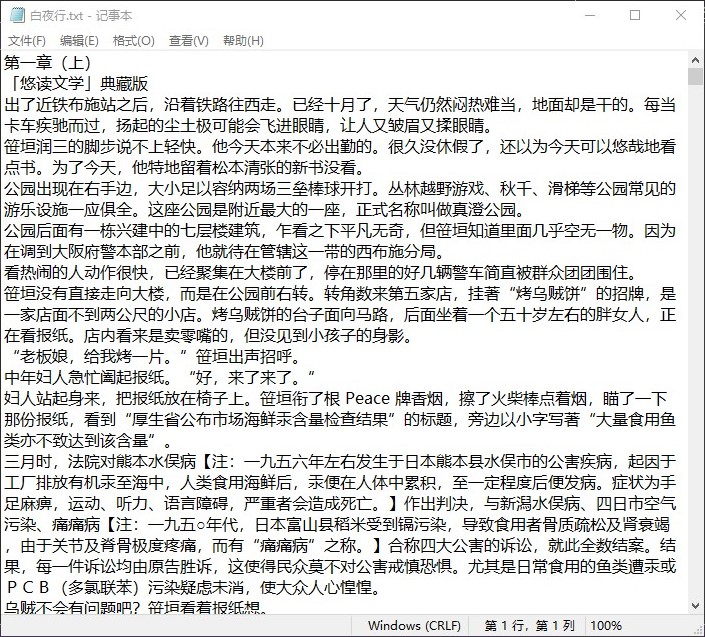
Task: Place cursor at line starting 游乐设施一应俱全
Action: pos(265,209)
